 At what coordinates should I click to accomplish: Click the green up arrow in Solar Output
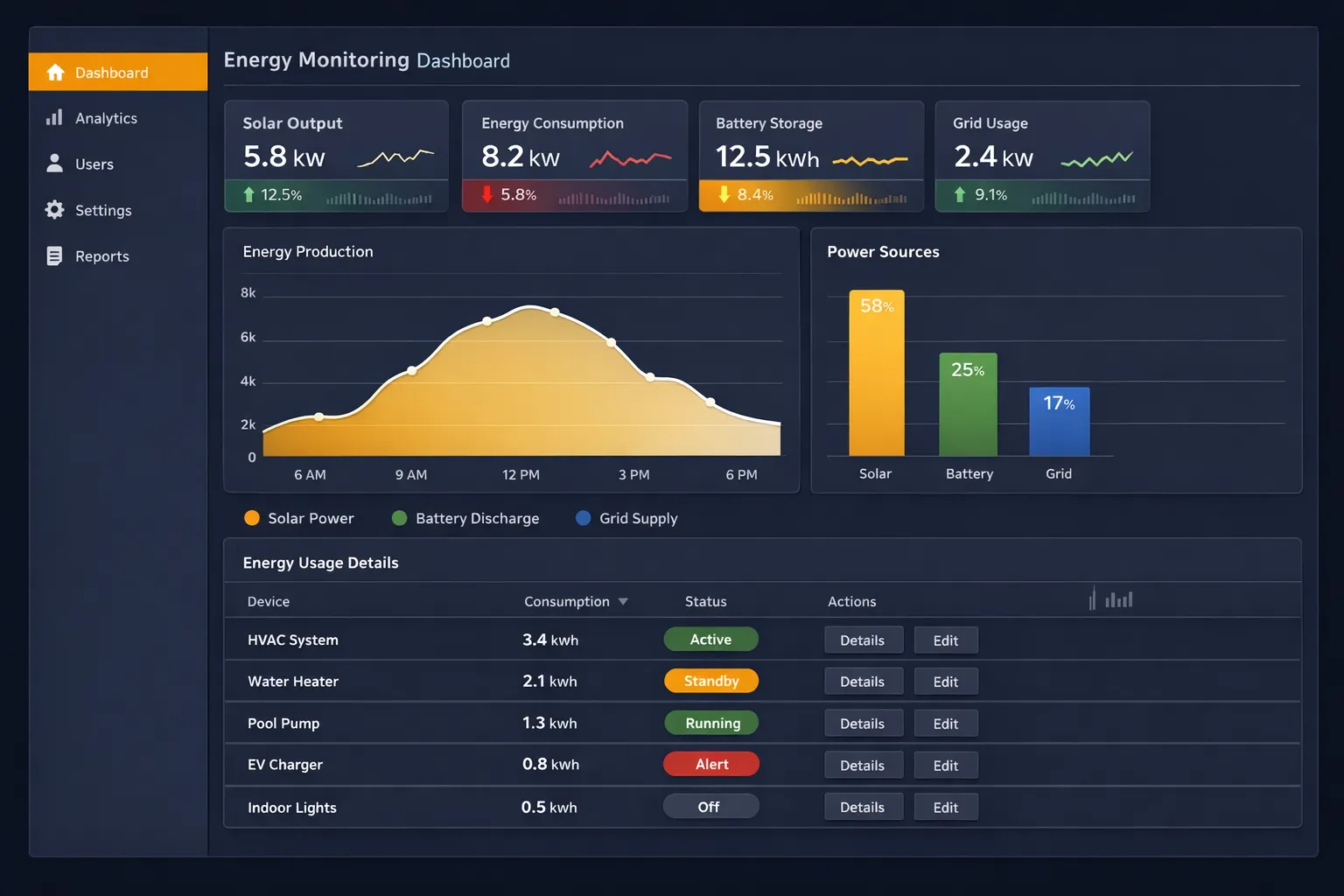tap(249, 194)
